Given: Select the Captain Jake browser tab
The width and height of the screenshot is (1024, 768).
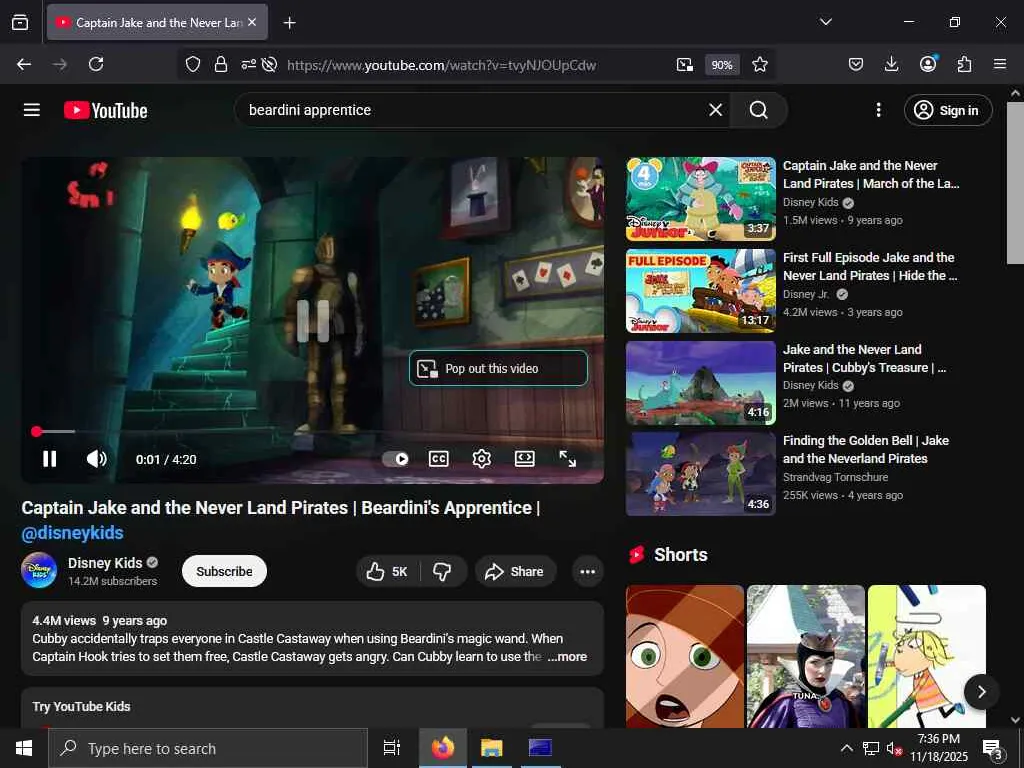Looking at the screenshot, I should [x=157, y=22].
